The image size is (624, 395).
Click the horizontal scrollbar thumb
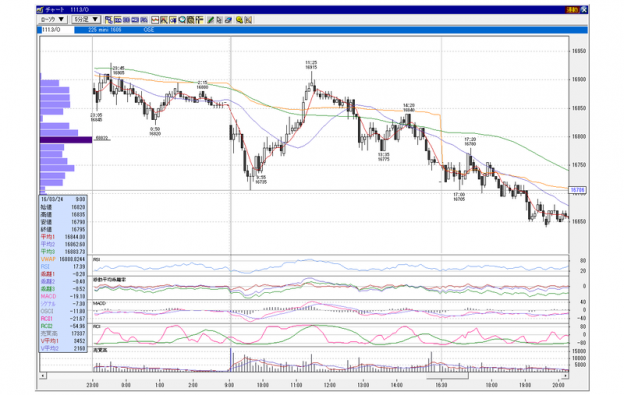[447, 376]
